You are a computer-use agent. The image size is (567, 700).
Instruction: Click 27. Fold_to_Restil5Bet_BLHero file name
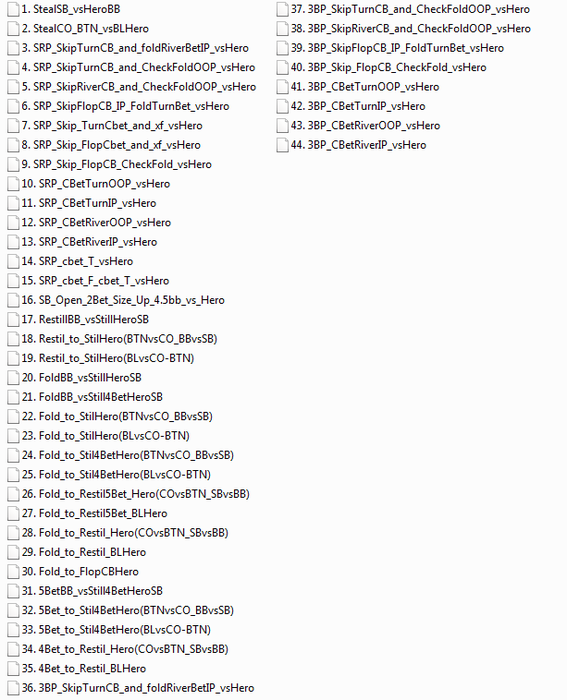tap(94, 513)
